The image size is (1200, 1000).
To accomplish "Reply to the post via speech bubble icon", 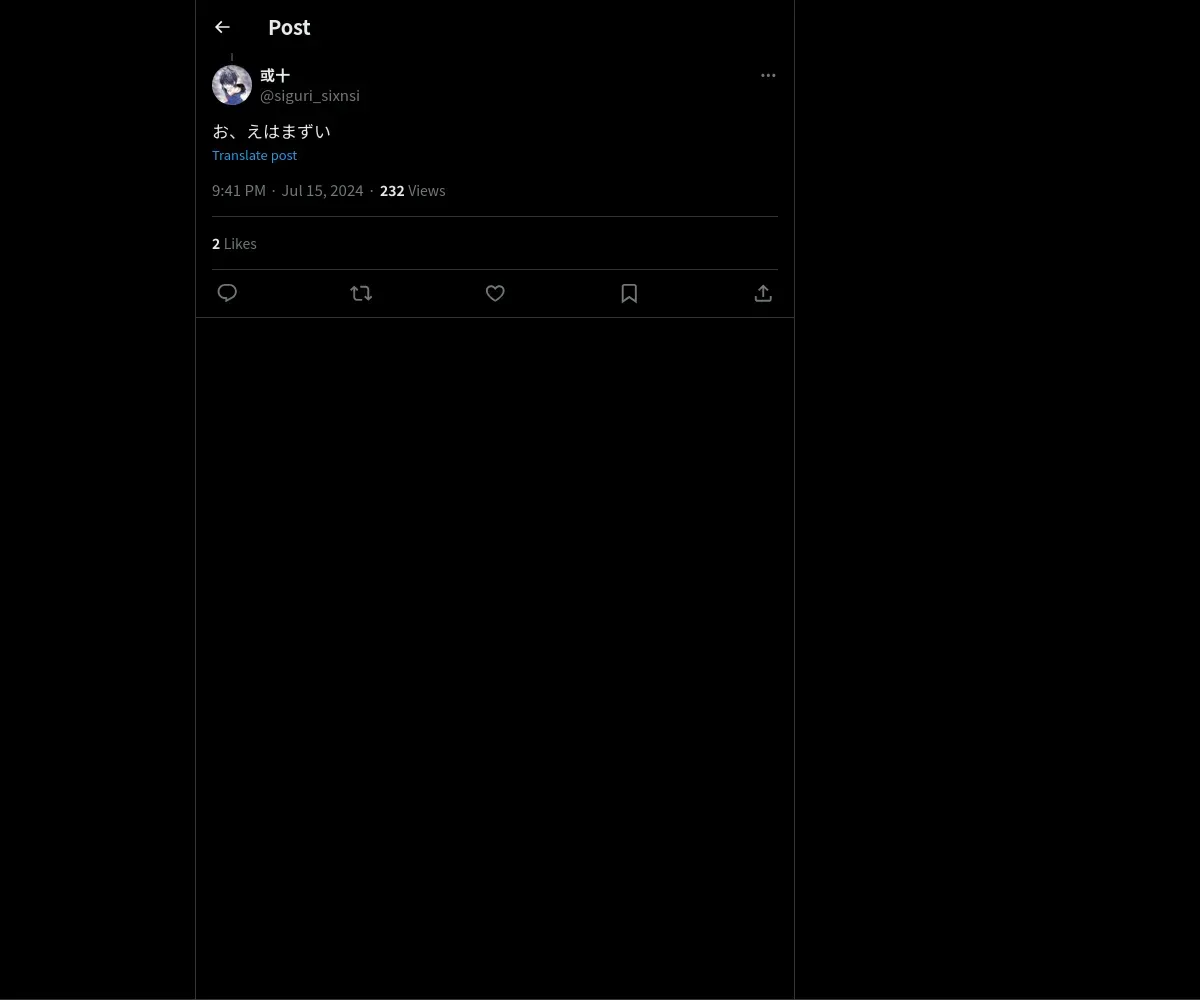I will point(227,293).
